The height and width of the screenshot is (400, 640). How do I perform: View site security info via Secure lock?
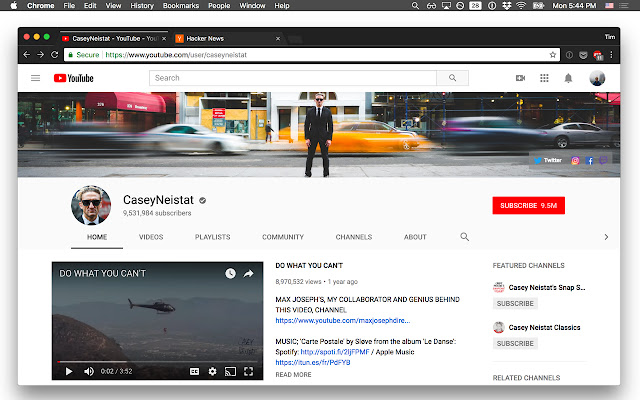pyautogui.click(x=84, y=55)
